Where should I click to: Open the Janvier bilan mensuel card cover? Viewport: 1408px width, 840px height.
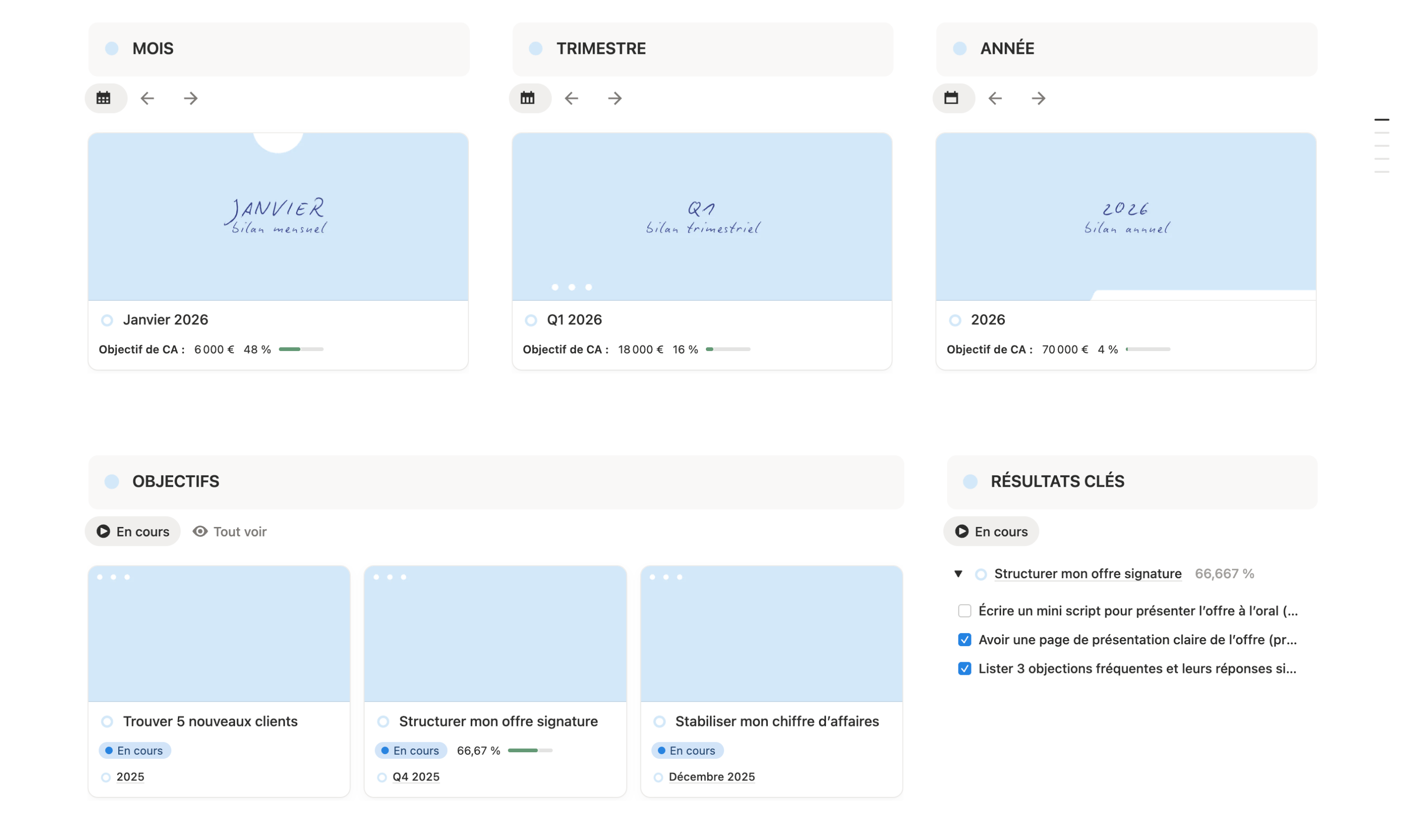[278, 217]
